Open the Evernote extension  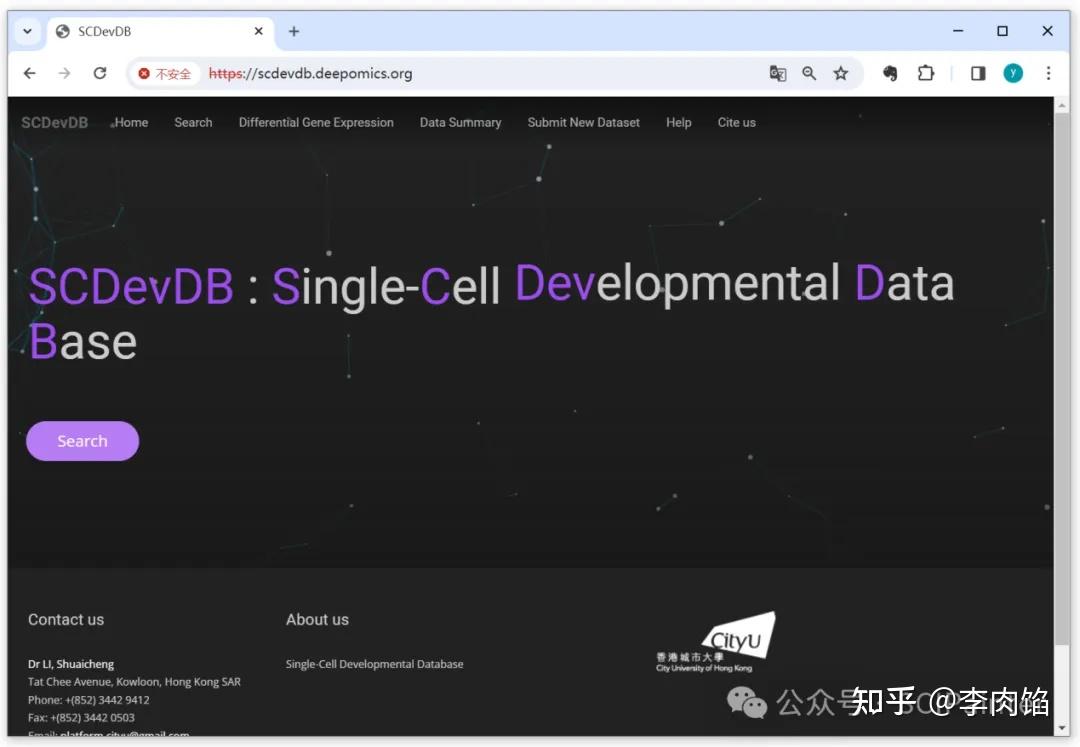[889, 73]
